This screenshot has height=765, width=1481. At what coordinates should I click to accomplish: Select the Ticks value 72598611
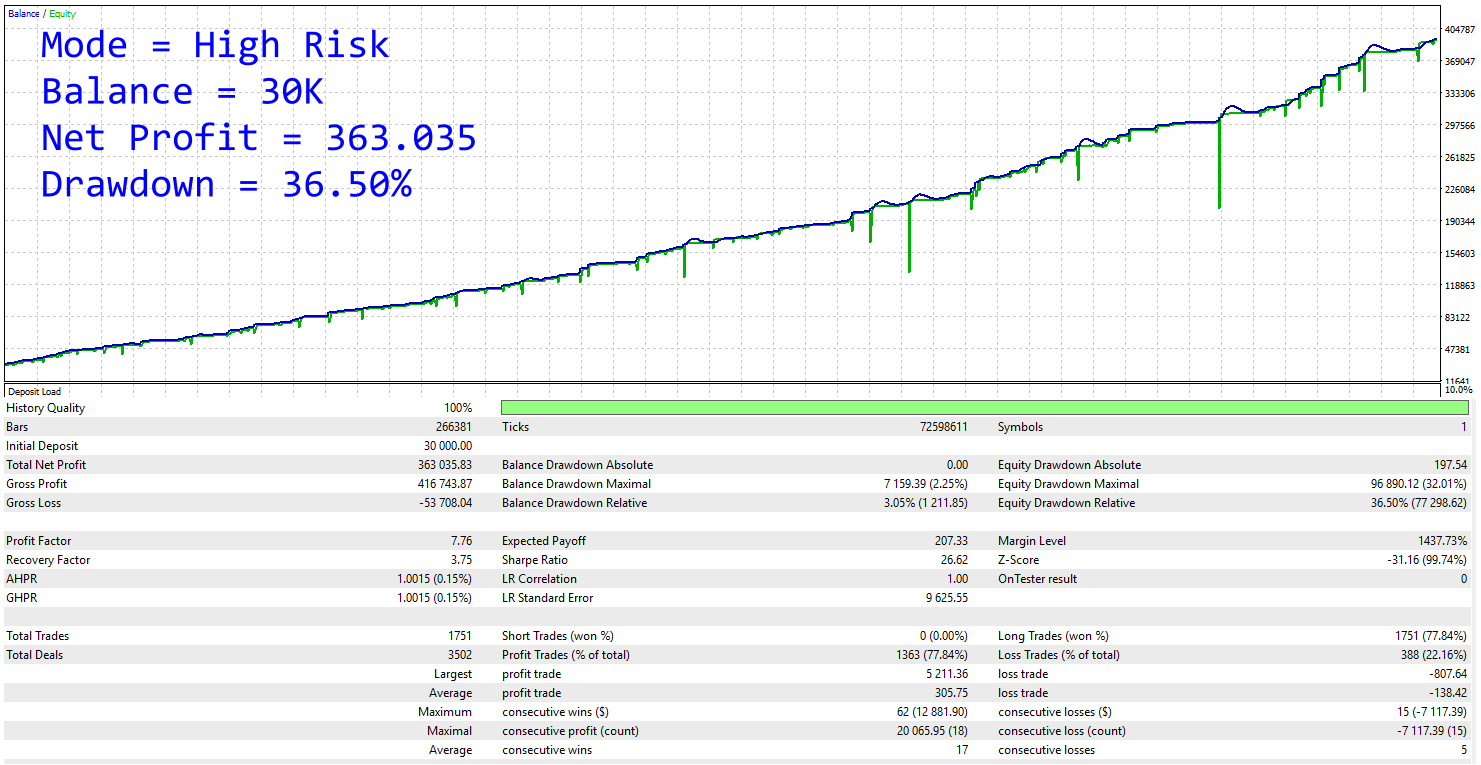[x=944, y=427]
